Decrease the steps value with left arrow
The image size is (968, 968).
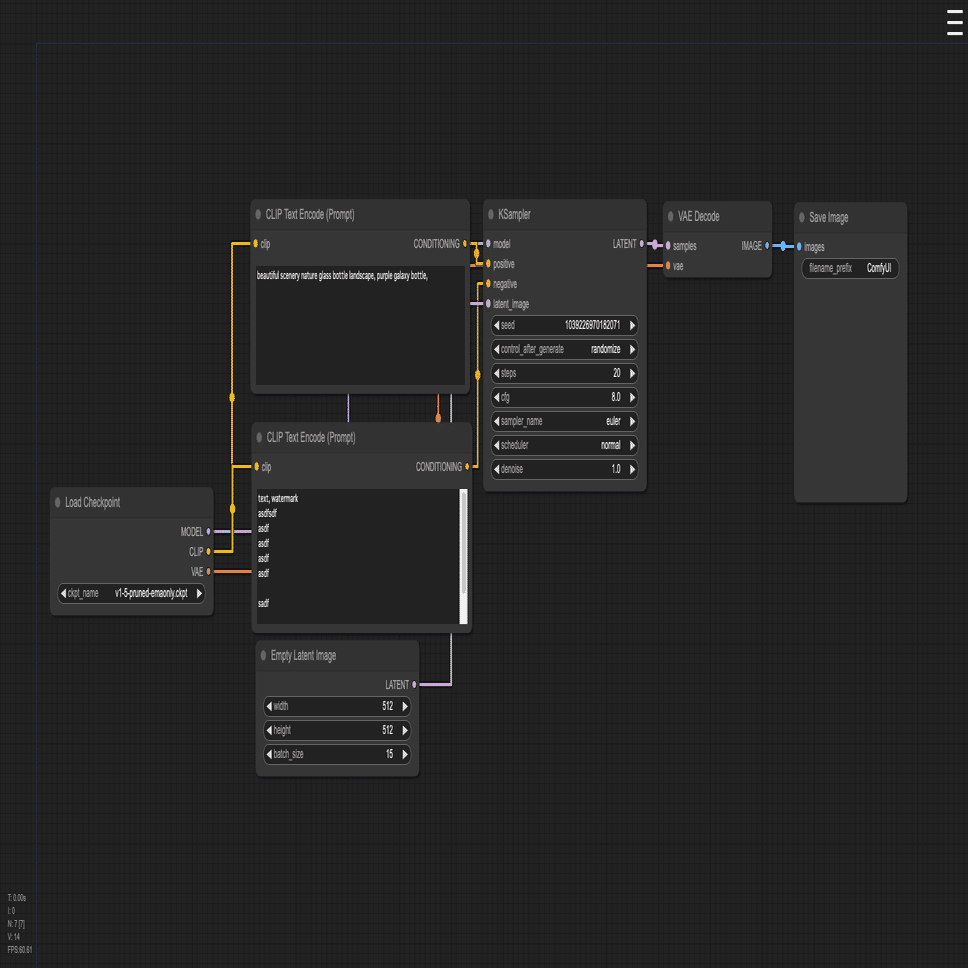click(496, 373)
